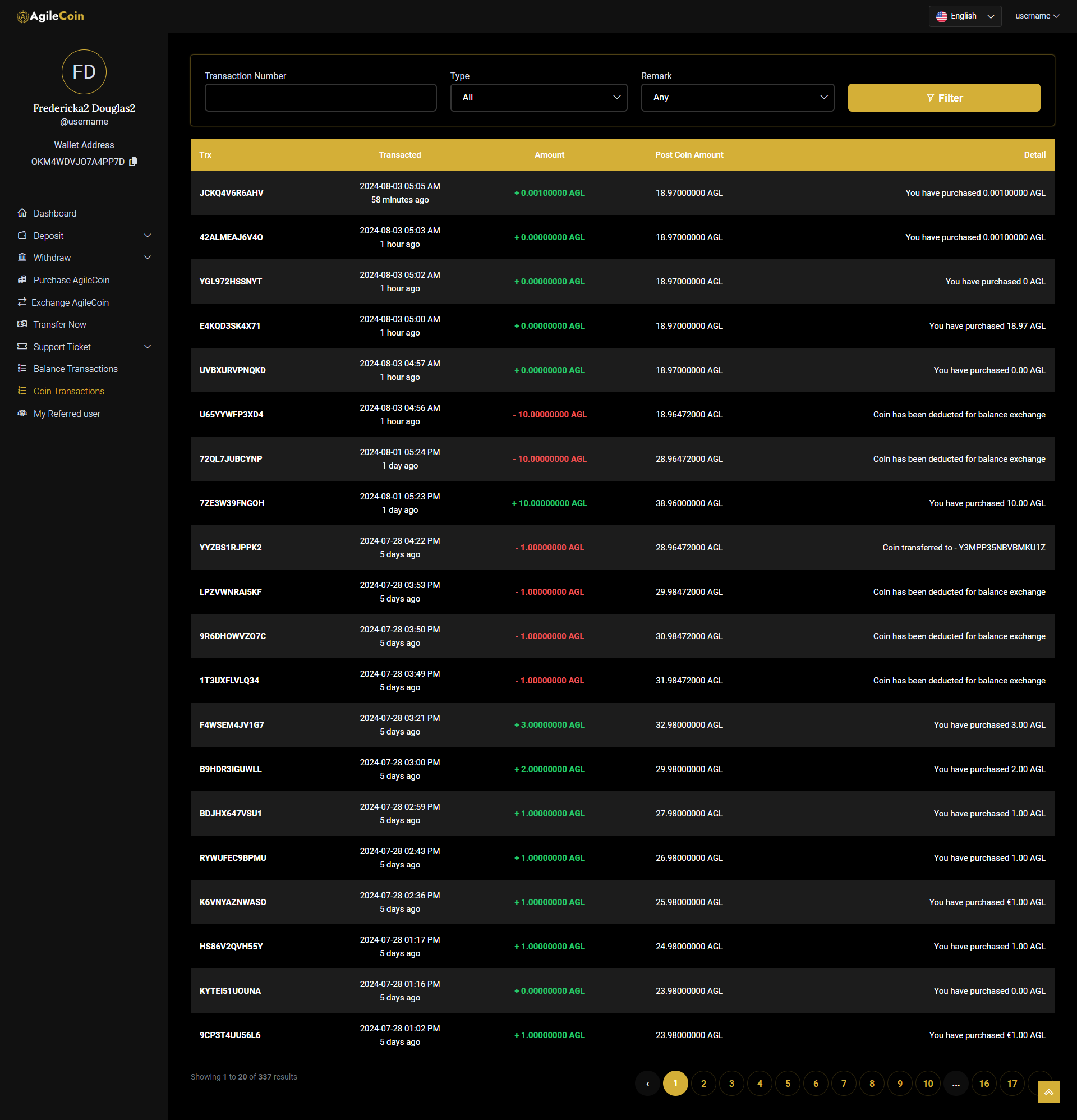Viewport: 1077px width, 1120px height.
Task: Expand the Support Ticket submenu
Action: coord(147,347)
